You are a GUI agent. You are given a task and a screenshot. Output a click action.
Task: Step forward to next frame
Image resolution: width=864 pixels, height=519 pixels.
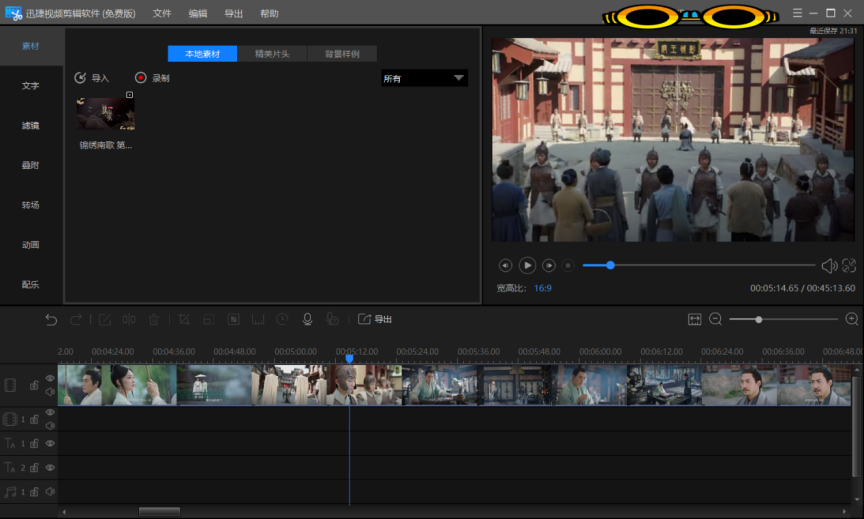point(549,266)
